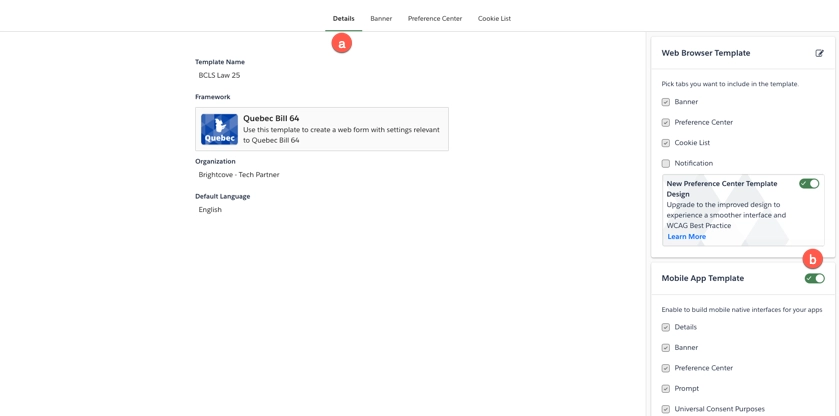The height and width of the screenshot is (416, 839).
Task: Open the Preference Center tab
Action: (434, 18)
